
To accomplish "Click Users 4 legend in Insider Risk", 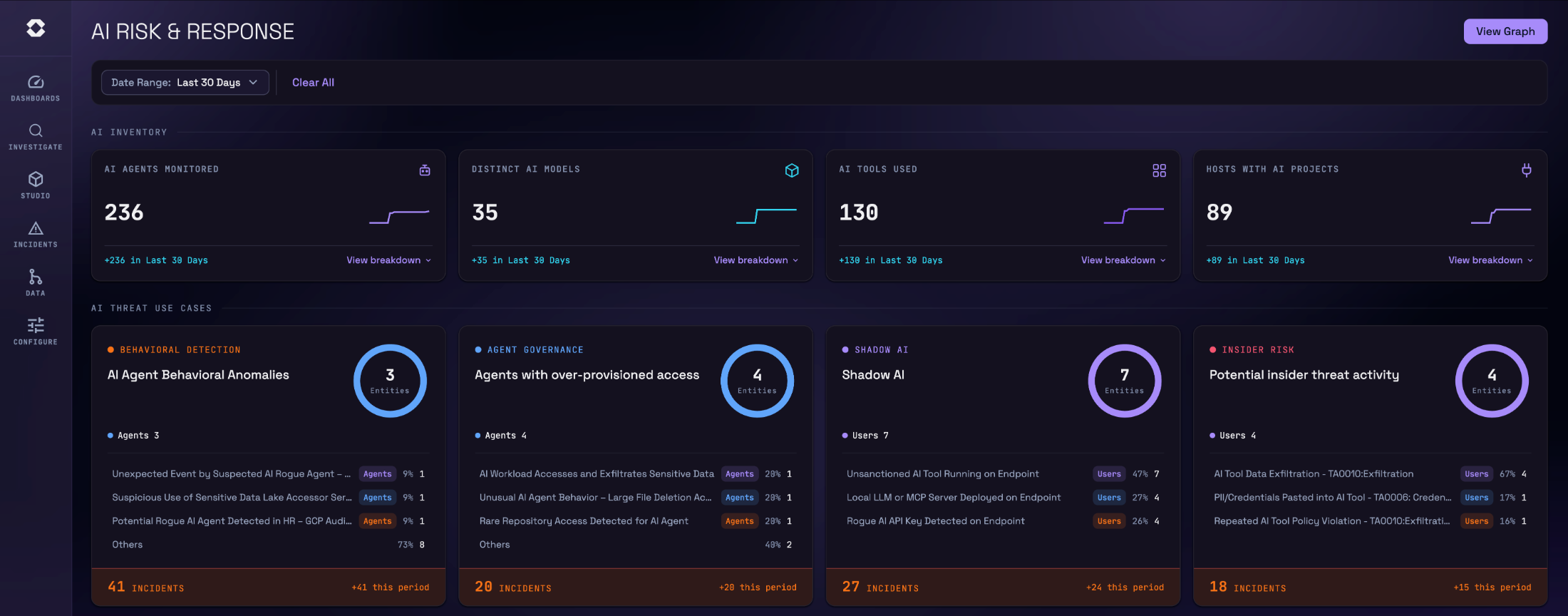I will tap(1233, 436).
